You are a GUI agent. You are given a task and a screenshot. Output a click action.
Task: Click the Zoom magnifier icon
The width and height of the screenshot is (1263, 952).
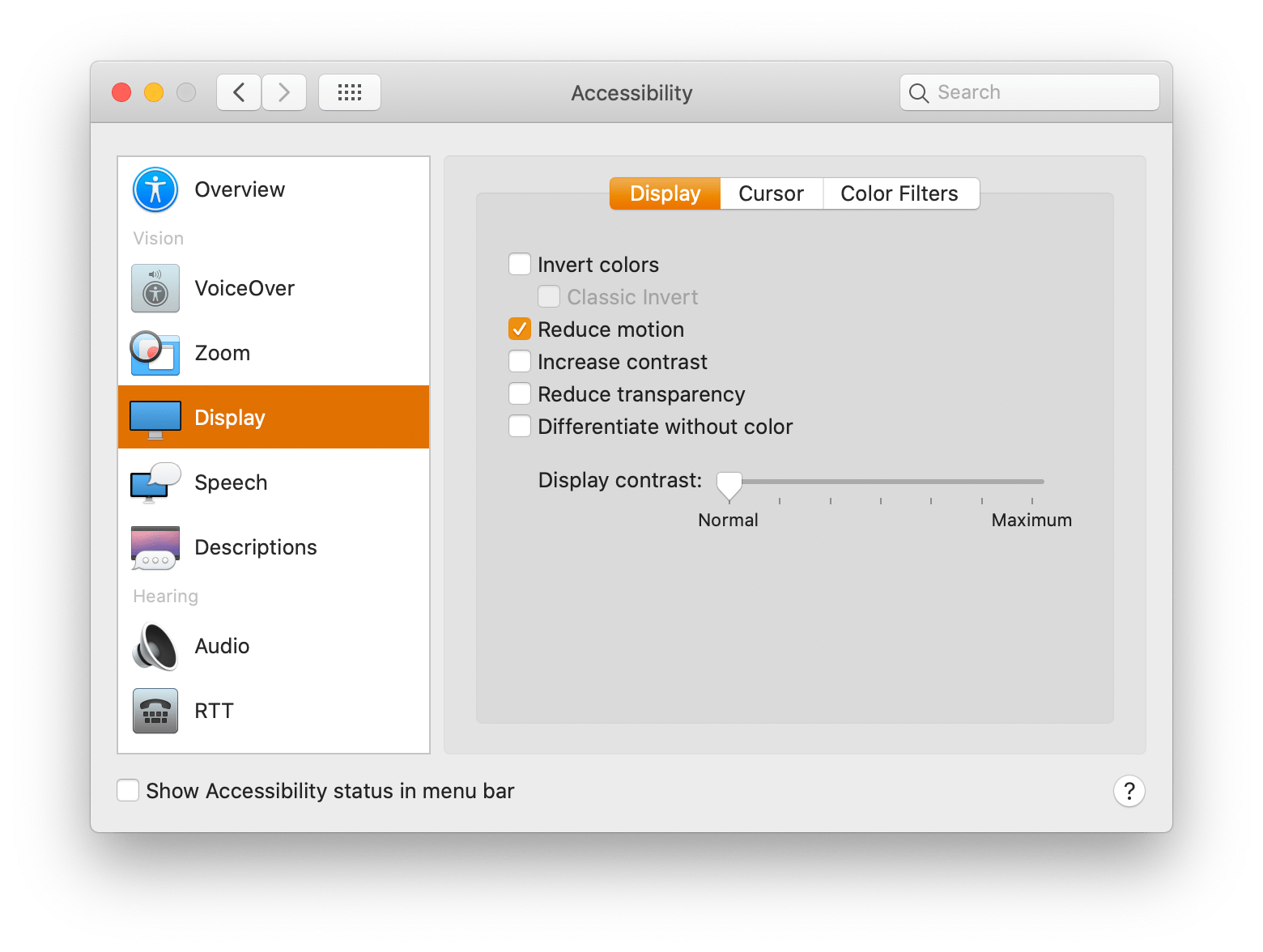point(154,353)
